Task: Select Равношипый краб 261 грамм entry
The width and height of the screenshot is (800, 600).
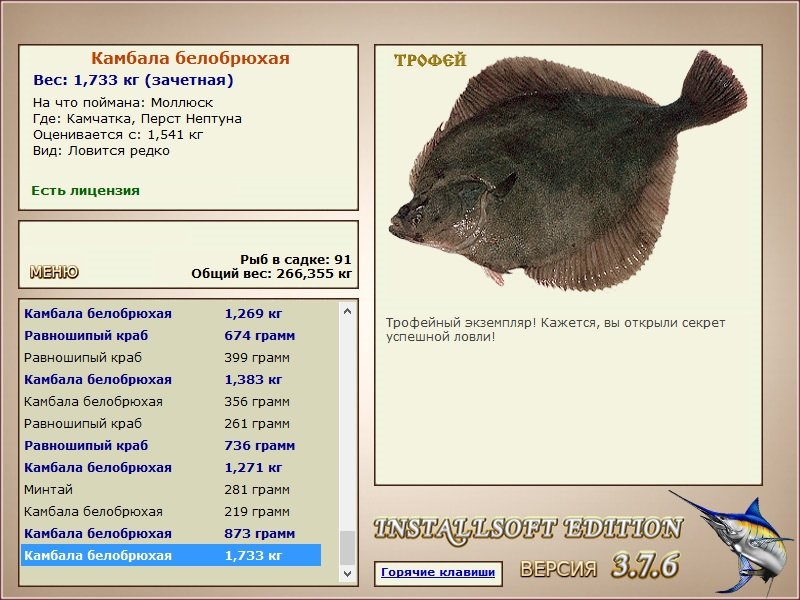Action: (171, 423)
